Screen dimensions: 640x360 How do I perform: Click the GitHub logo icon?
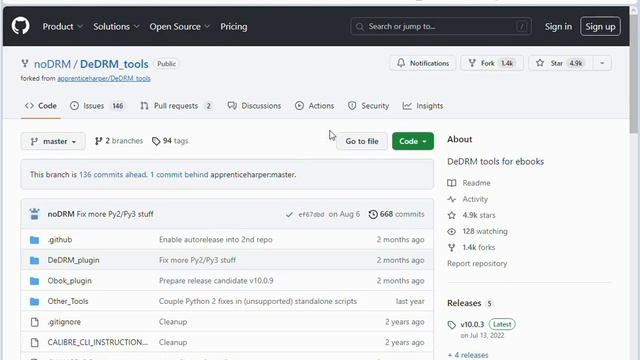pyautogui.click(x=20, y=26)
